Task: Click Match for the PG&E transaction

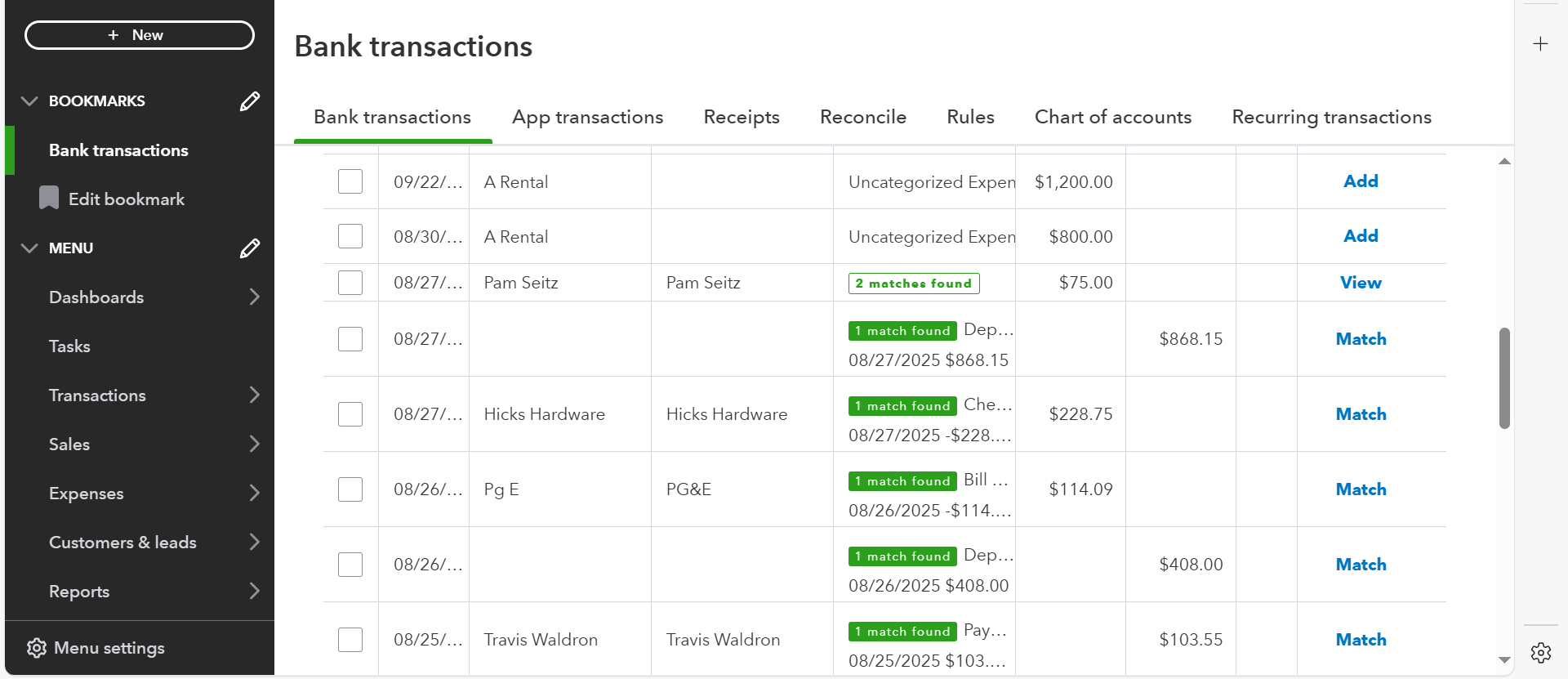Action: click(x=1361, y=489)
